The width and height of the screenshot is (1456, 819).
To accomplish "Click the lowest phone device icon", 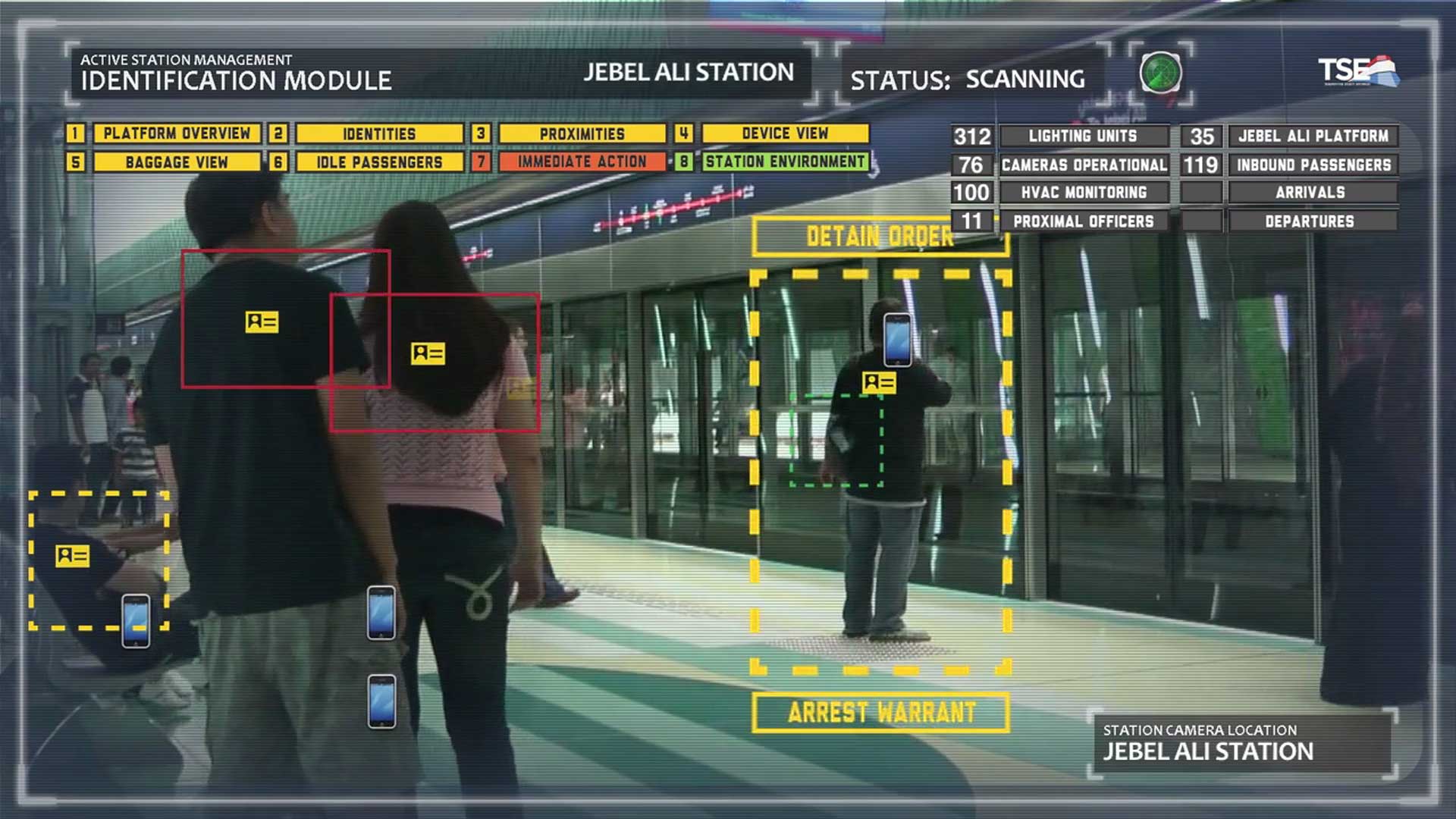I will pyautogui.click(x=381, y=701).
